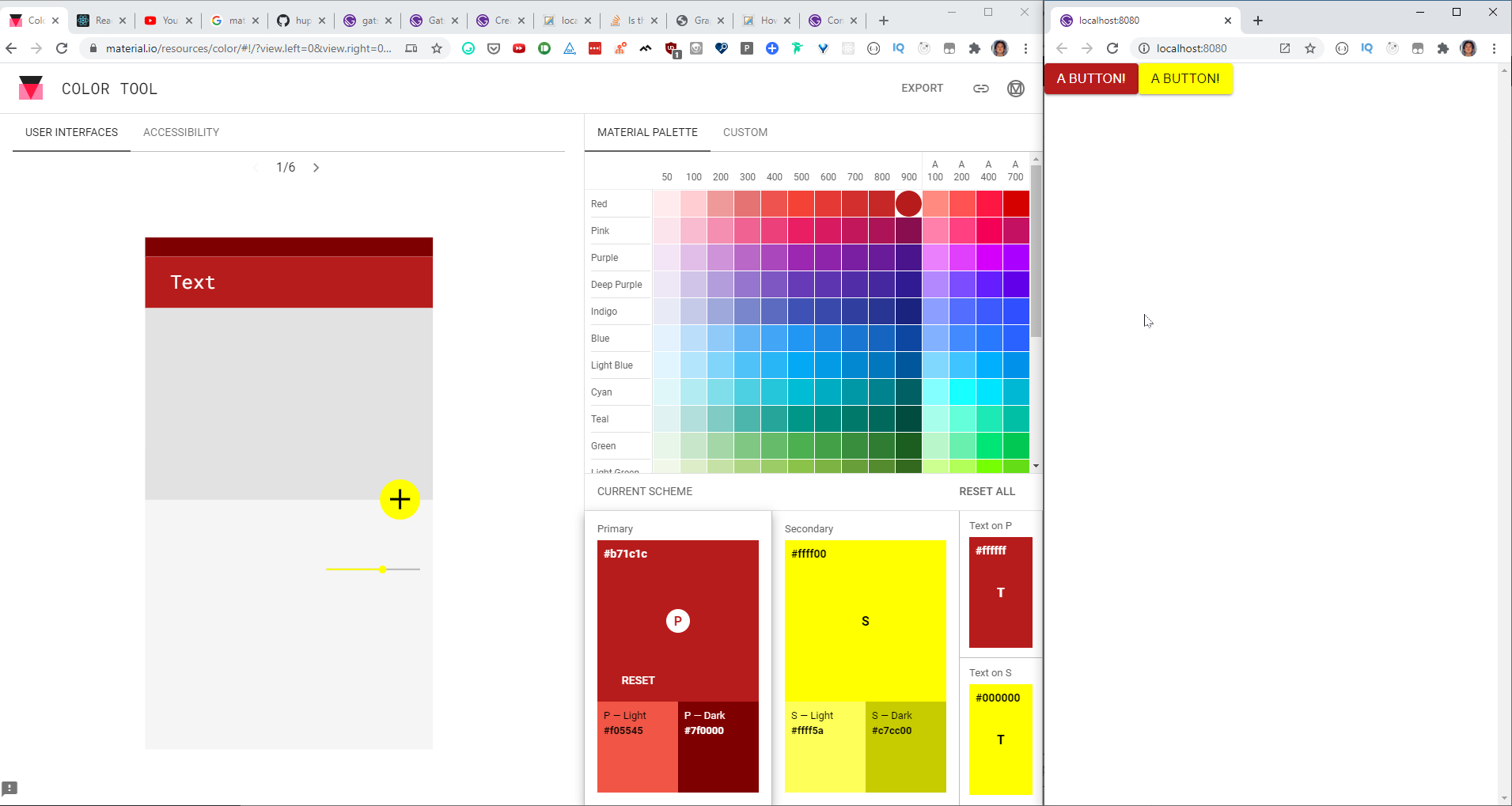This screenshot has height=806, width=1512.
Task: Go to previous preview with left chevron
Action: pos(256,168)
